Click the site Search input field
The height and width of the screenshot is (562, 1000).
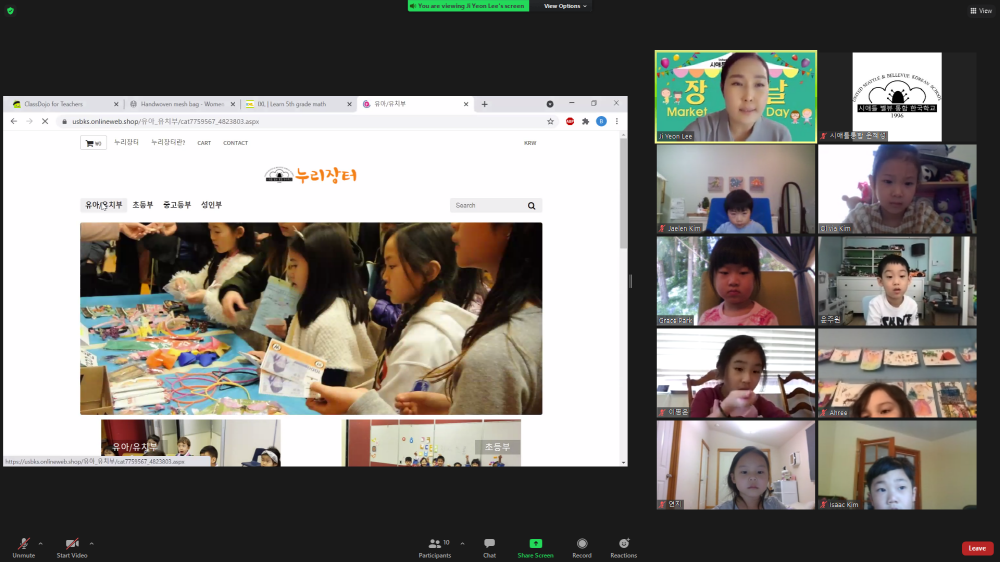[487, 205]
